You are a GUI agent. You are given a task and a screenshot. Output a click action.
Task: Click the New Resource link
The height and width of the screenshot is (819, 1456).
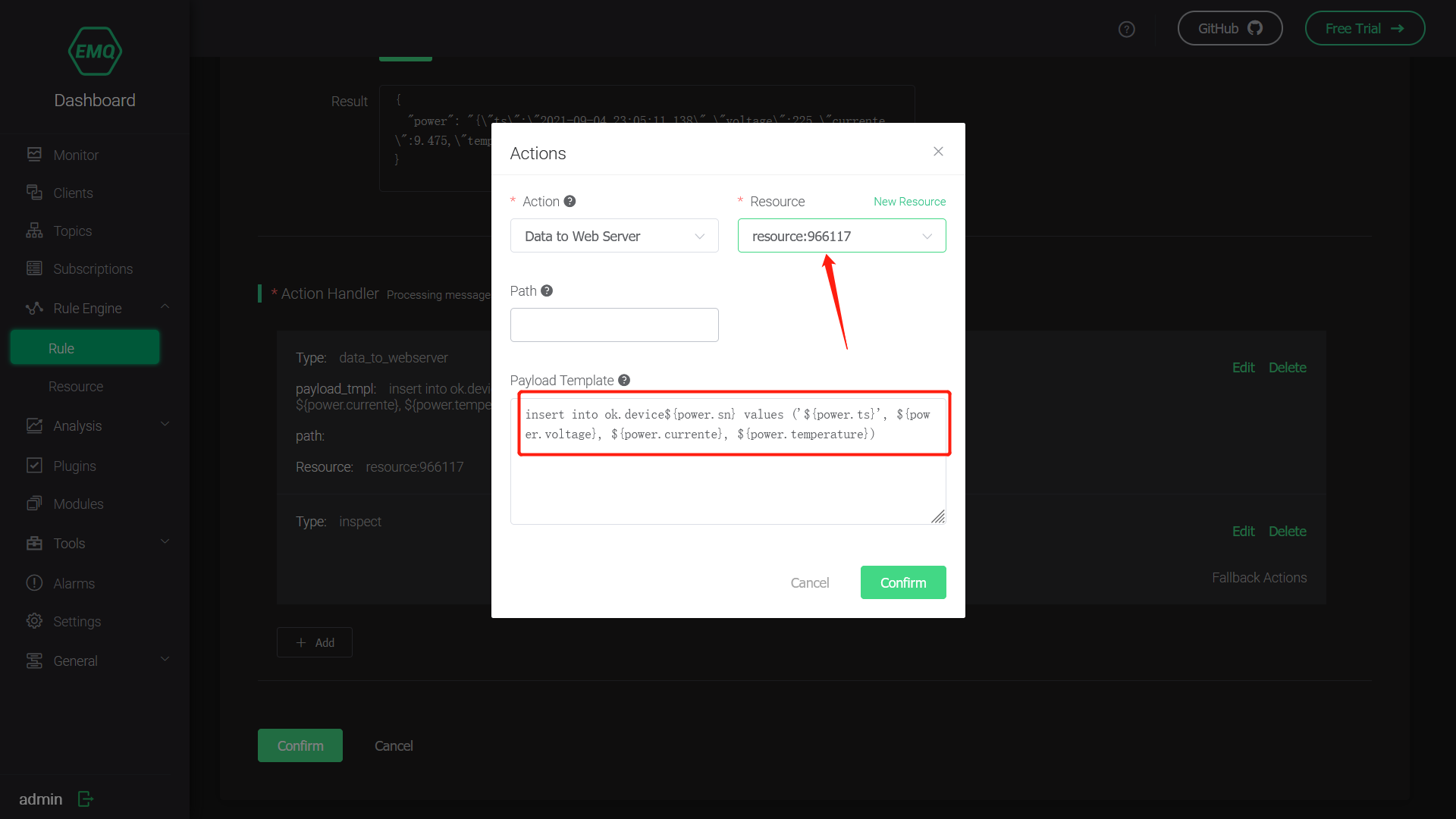[x=909, y=202]
